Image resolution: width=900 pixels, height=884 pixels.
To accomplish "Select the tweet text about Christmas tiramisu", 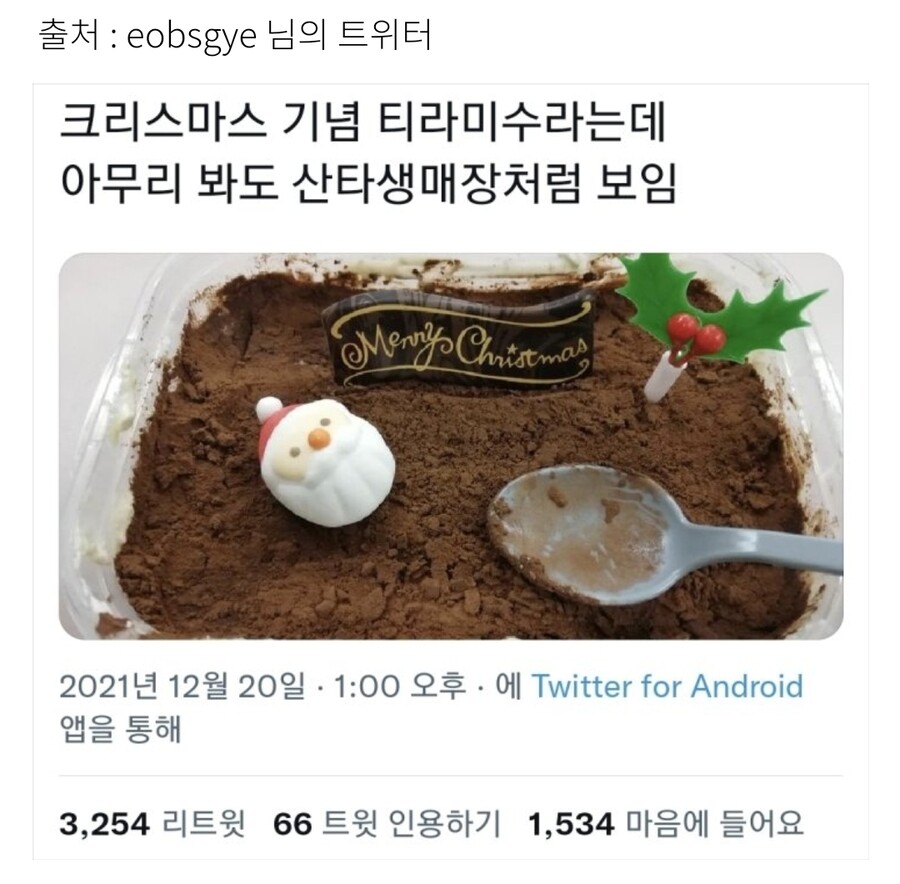I will (367, 153).
